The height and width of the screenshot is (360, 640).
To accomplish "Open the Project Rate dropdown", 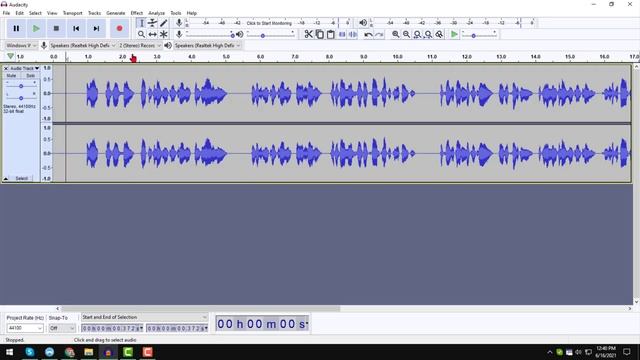I will pos(25,328).
